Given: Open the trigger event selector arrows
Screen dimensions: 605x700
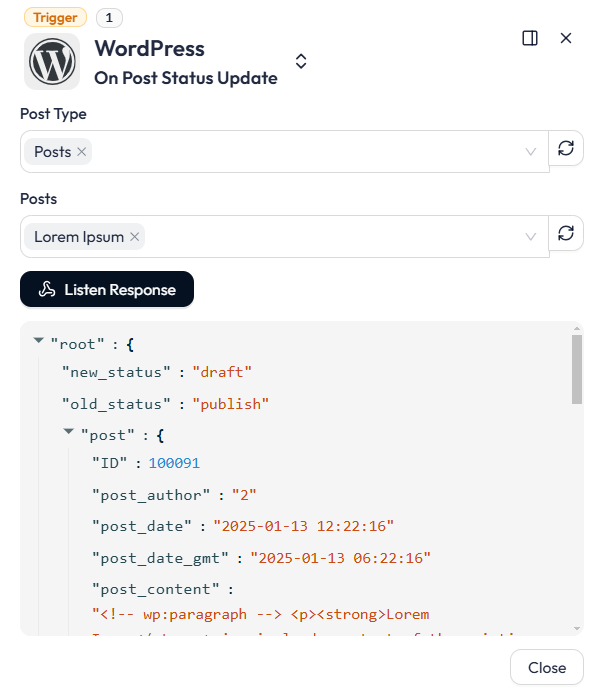Looking at the screenshot, I should tap(301, 61).
